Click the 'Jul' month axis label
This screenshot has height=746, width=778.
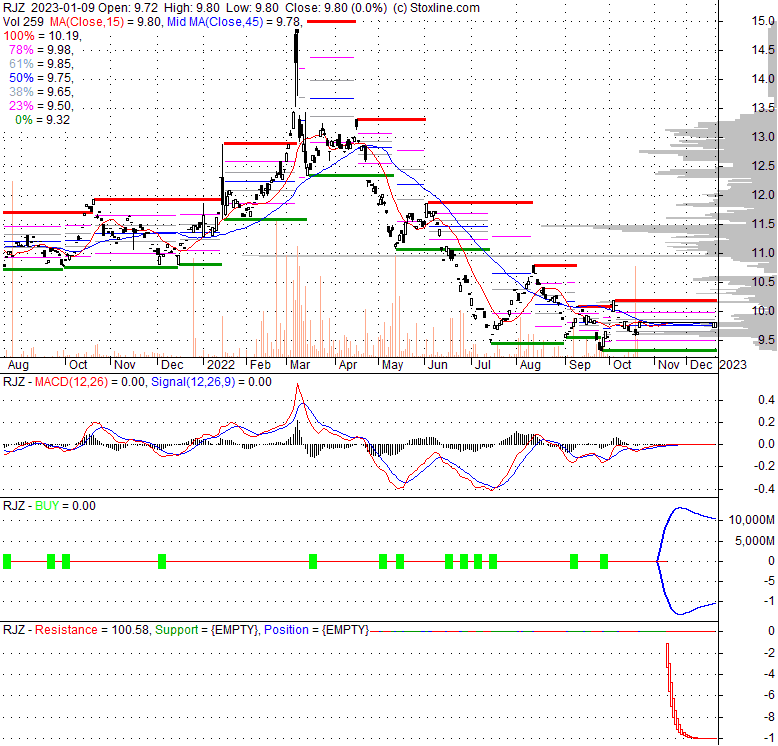(x=483, y=365)
